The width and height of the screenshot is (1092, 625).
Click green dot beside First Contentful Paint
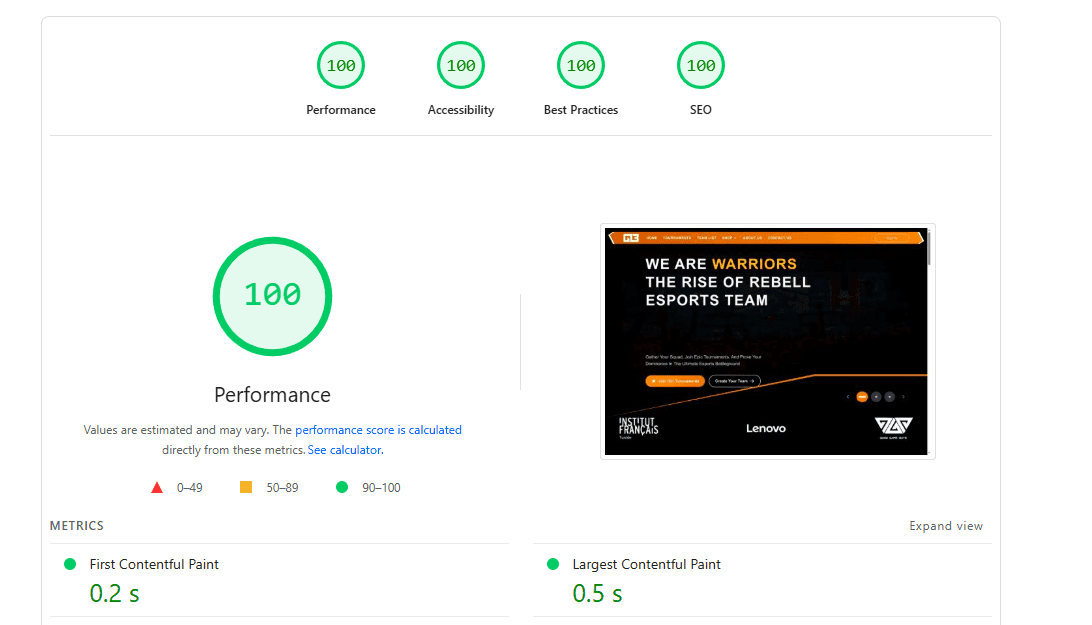70,564
